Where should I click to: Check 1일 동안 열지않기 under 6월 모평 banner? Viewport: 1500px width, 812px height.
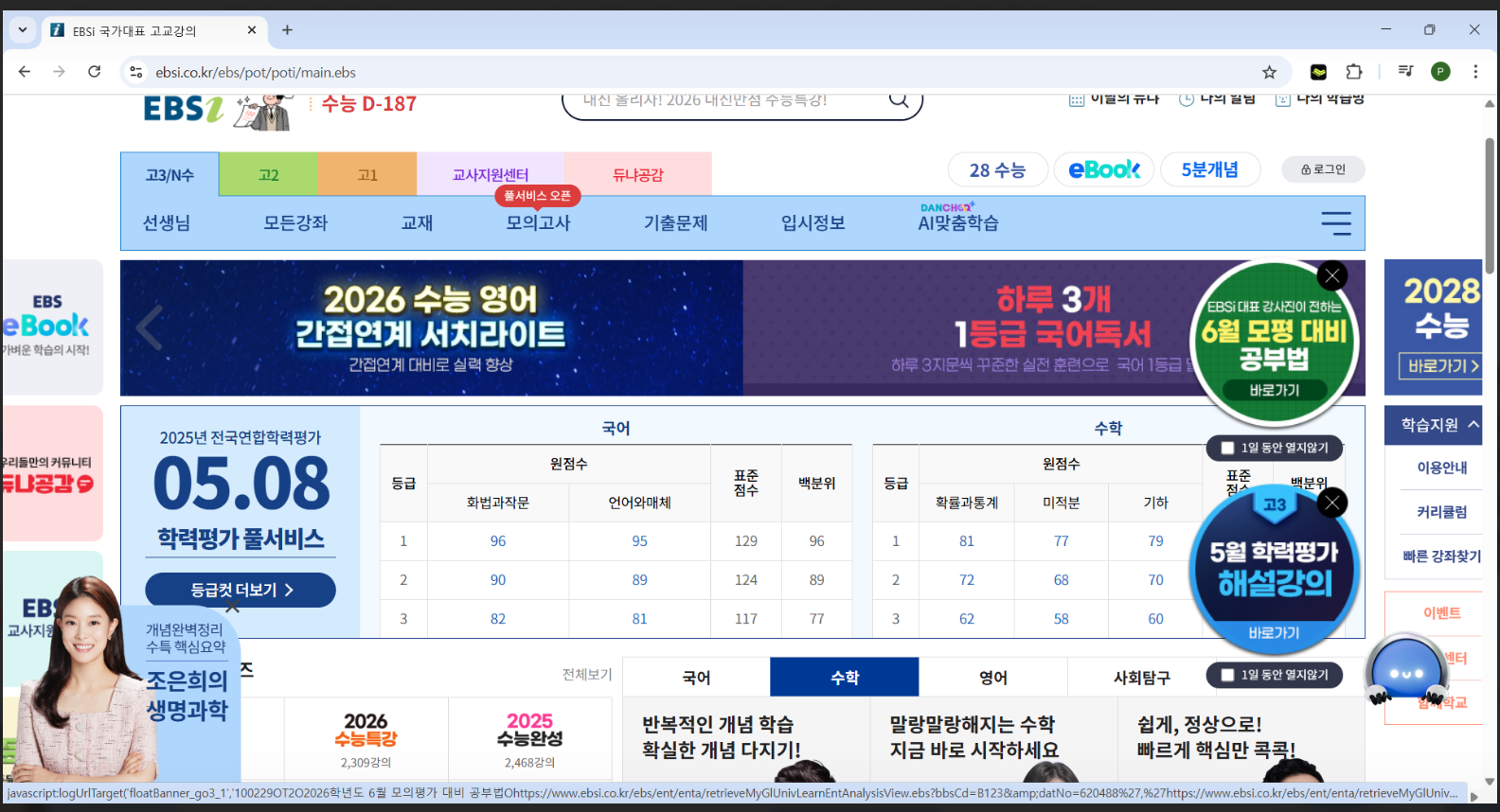1228,448
